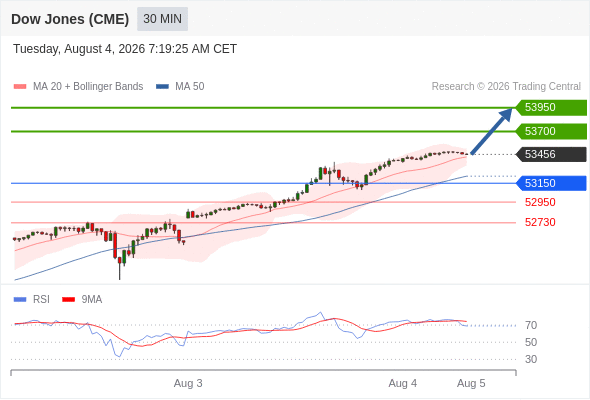This screenshot has height=400, width=590.
Task: Click the date and time text line
Action: pos(125,49)
